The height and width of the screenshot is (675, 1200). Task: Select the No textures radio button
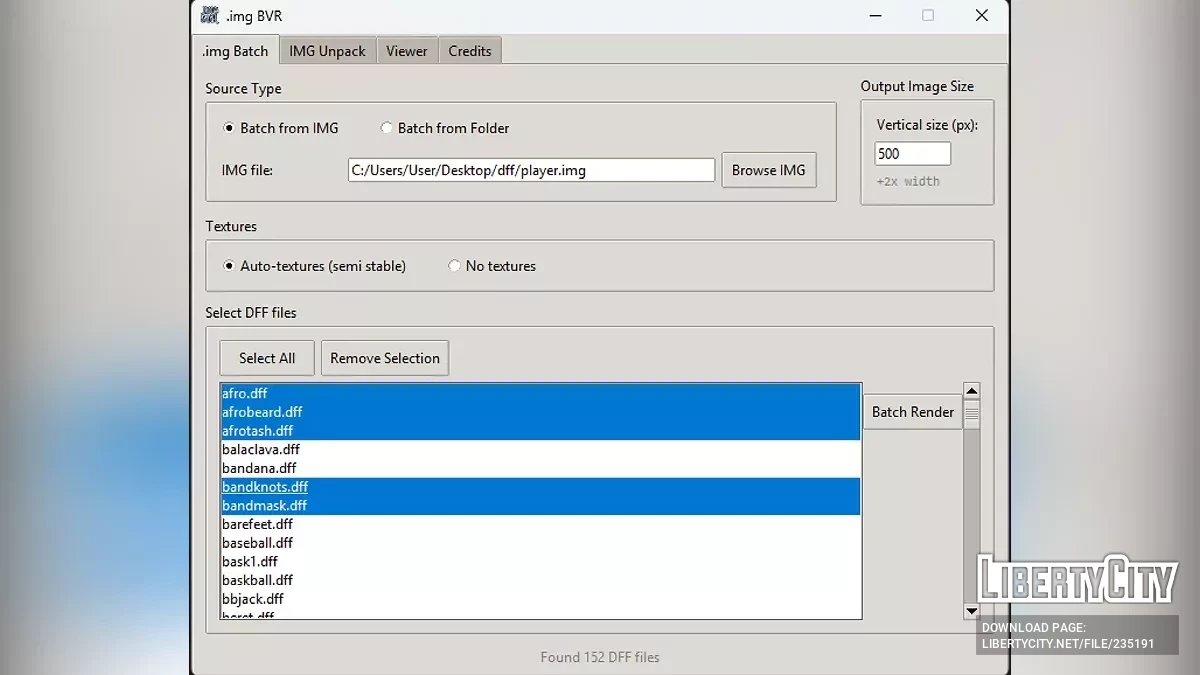455,266
